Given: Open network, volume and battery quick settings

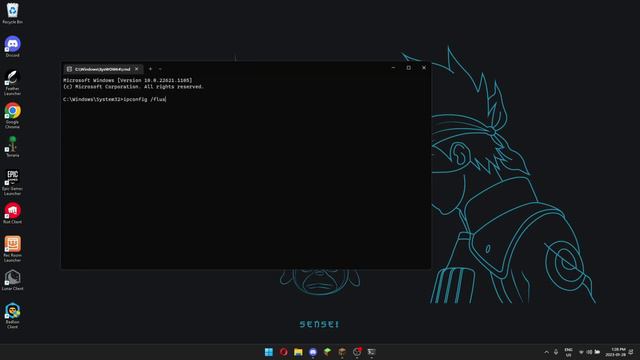Looking at the screenshot, I should tap(589, 352).
